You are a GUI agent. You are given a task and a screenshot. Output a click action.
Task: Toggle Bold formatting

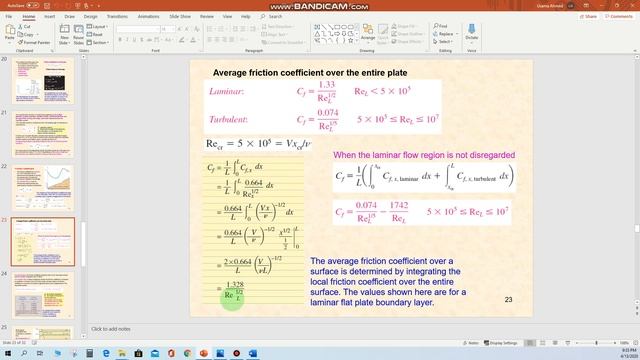pyautogui.click(x=120, y=40)
